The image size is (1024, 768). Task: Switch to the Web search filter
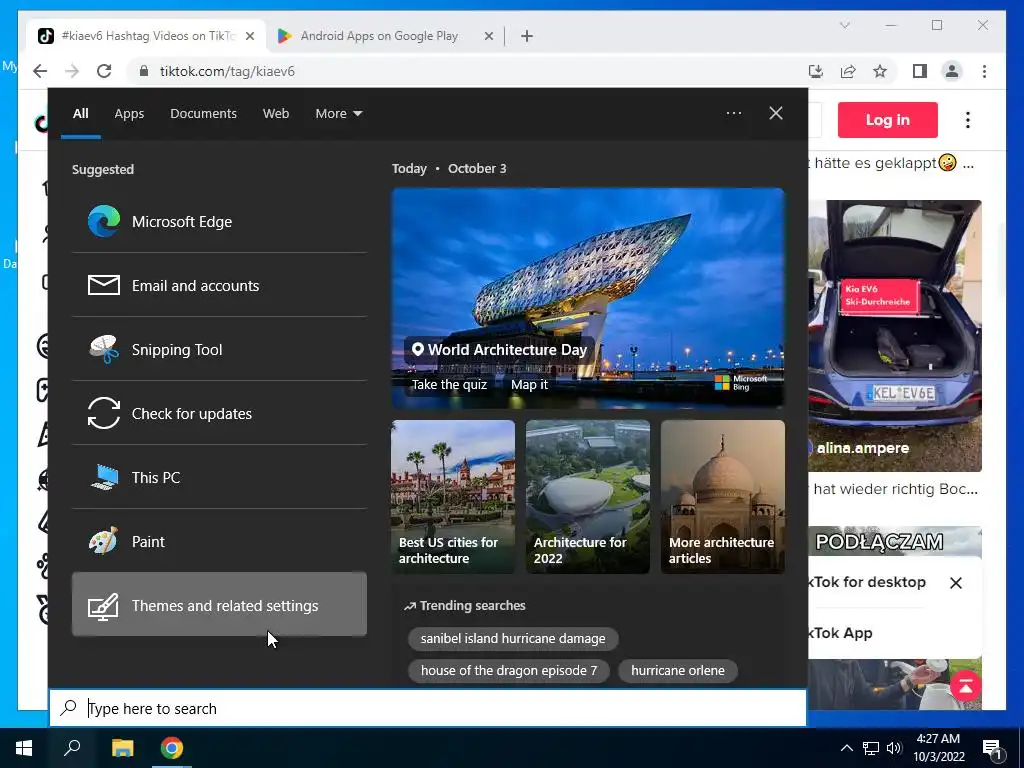point(276,113)
